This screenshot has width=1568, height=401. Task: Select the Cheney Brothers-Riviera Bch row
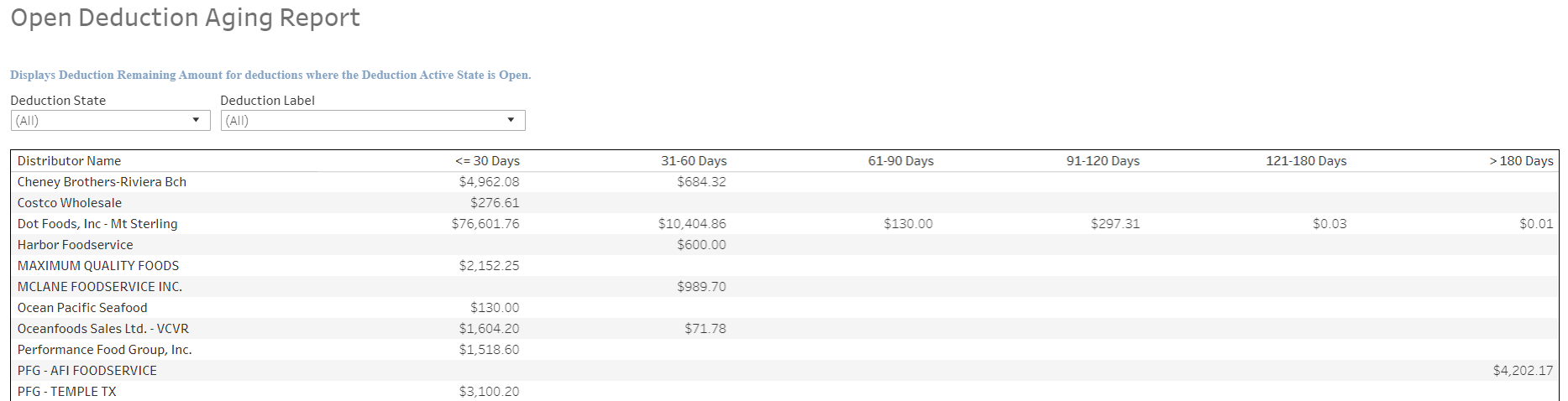102,182
